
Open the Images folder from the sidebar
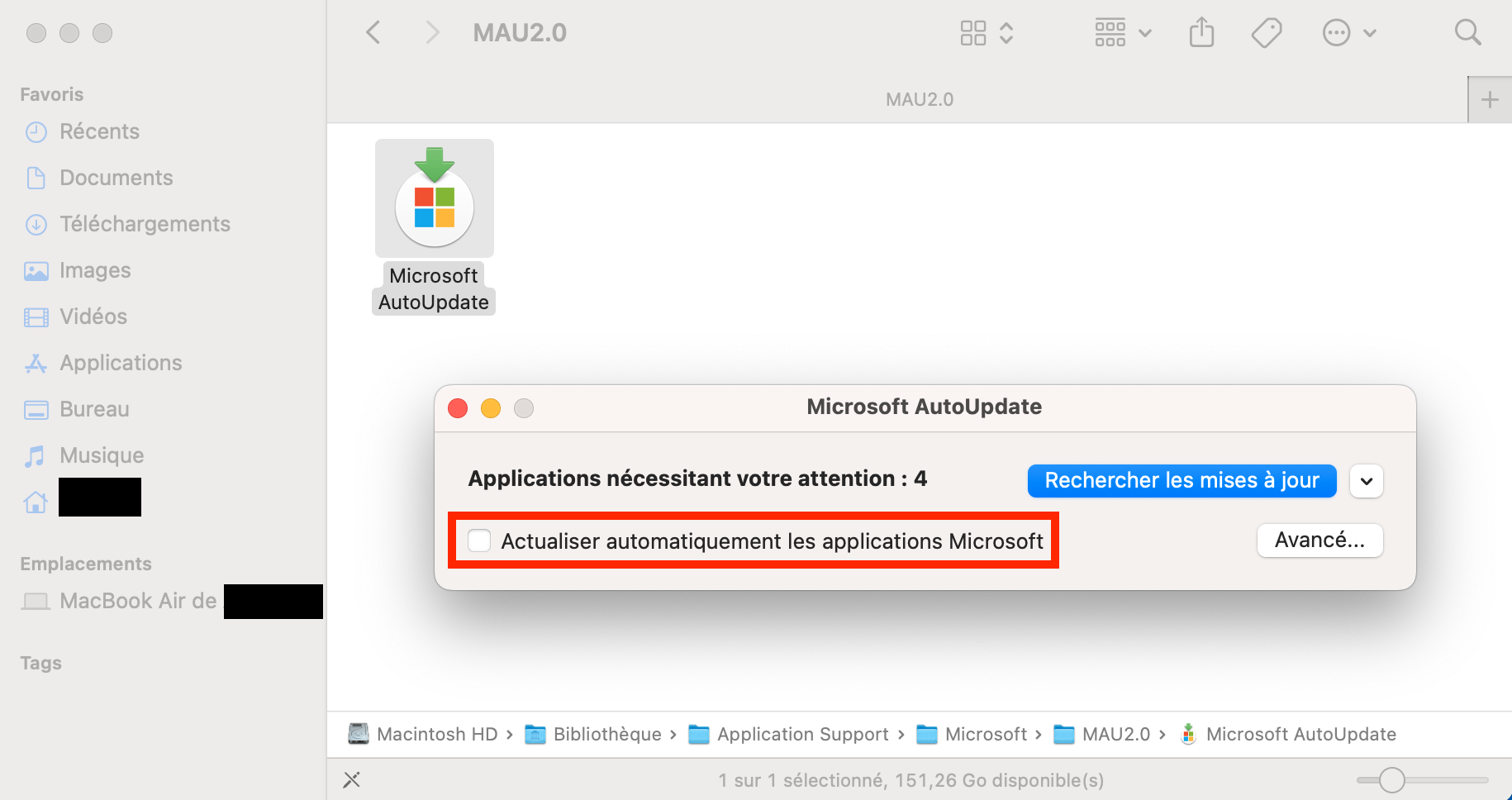[94, 269]
